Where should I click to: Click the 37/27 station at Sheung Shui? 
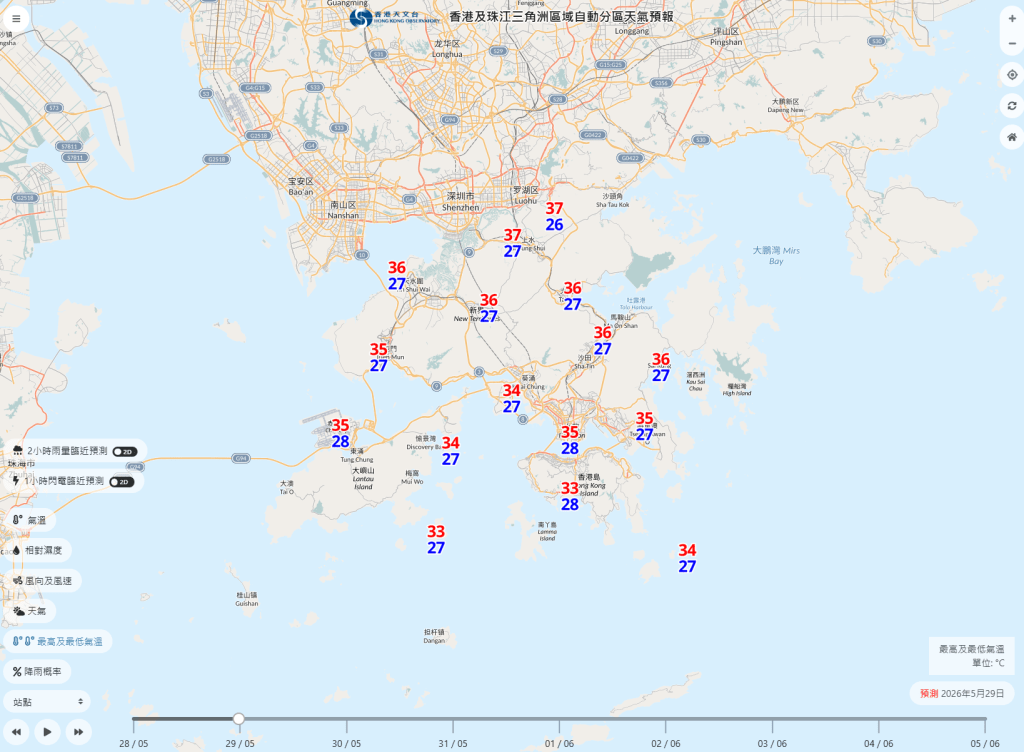(x=513, y=243)
